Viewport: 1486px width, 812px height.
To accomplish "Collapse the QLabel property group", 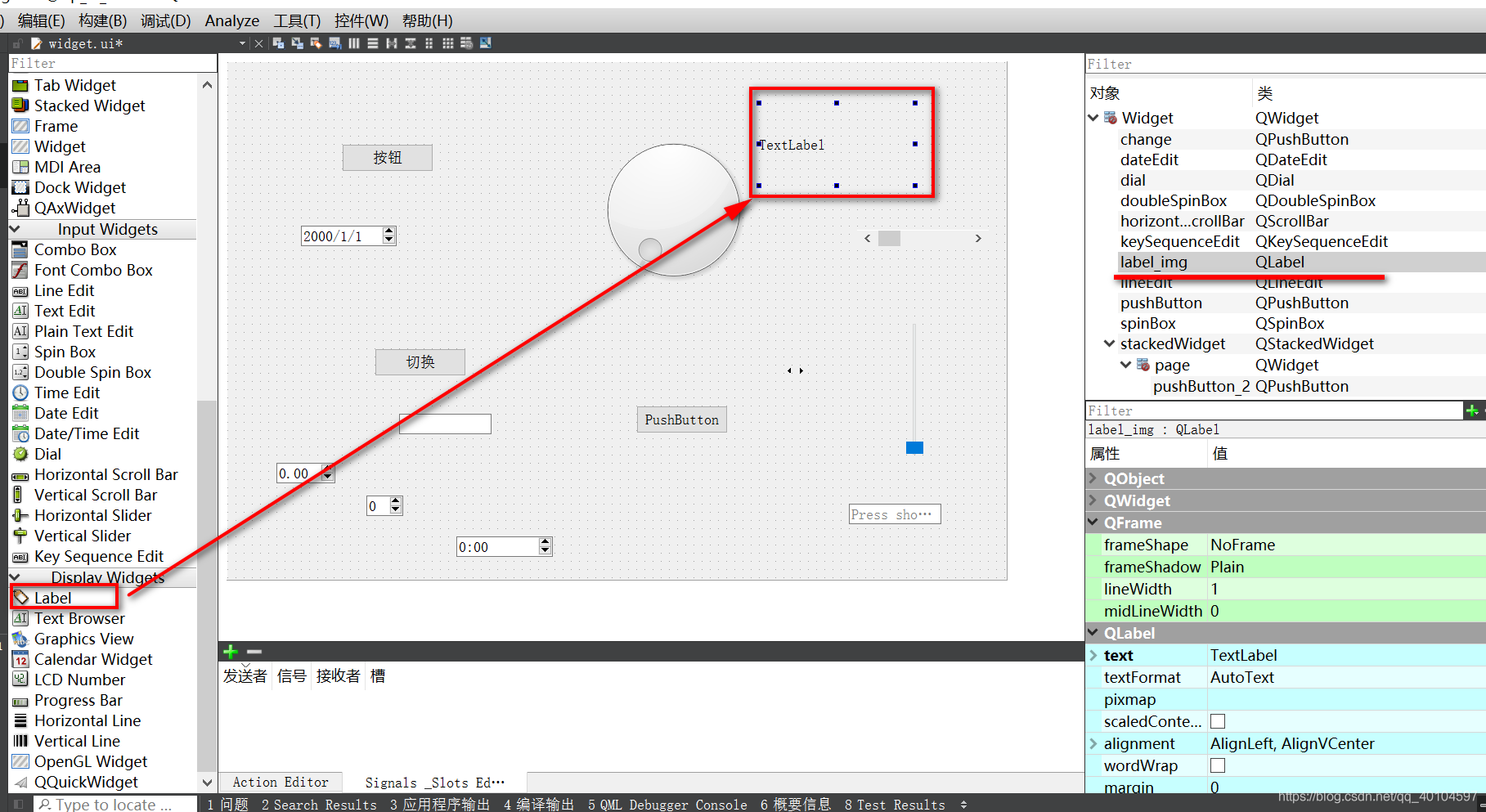I will point(1093,633).
